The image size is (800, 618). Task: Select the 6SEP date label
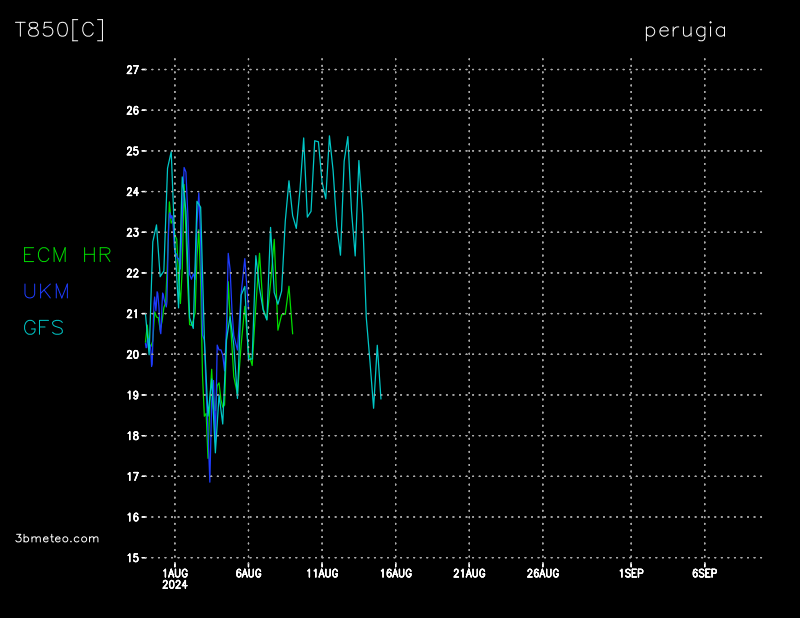click(x=704, y=573)
